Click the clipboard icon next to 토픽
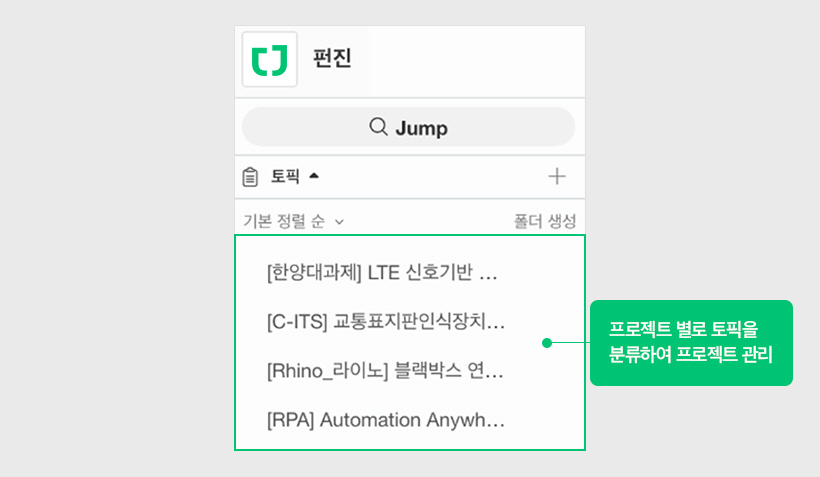 [x=250, y=177]
